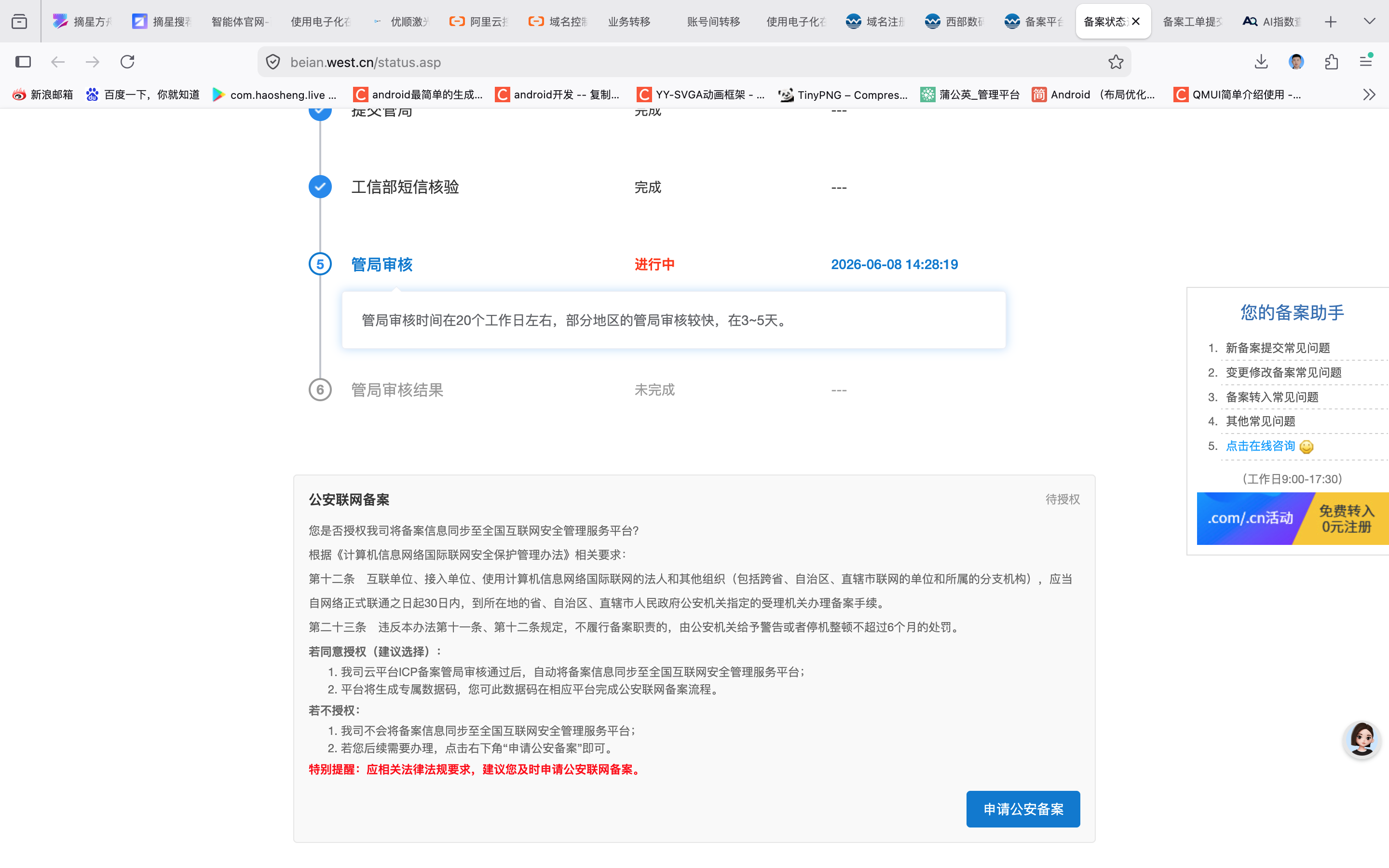The width and height of the screenshot is (1389, 868).
Task: Go back to previous page
Action: point(58,62)
